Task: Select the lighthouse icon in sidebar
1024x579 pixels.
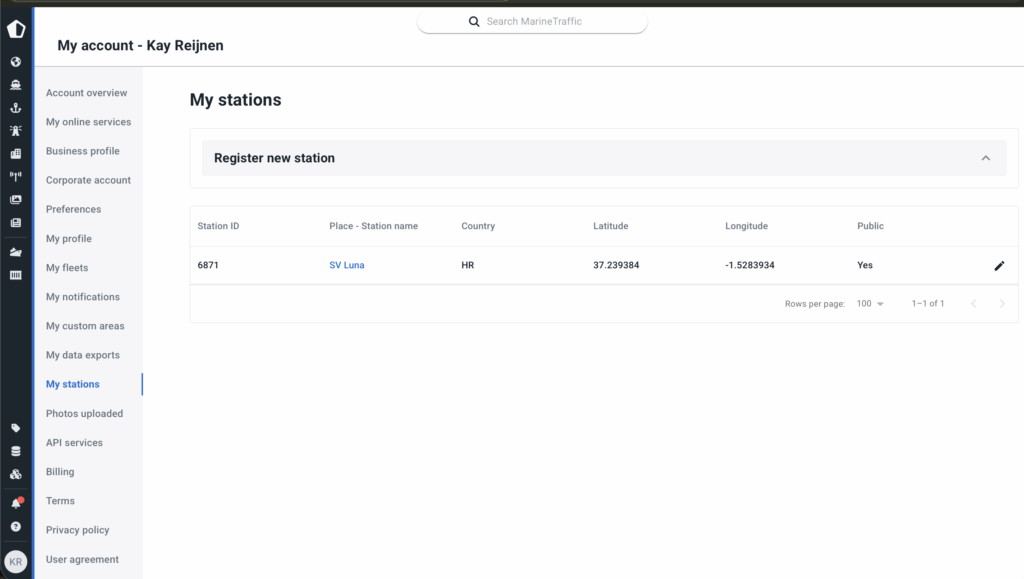Action: 15,131
